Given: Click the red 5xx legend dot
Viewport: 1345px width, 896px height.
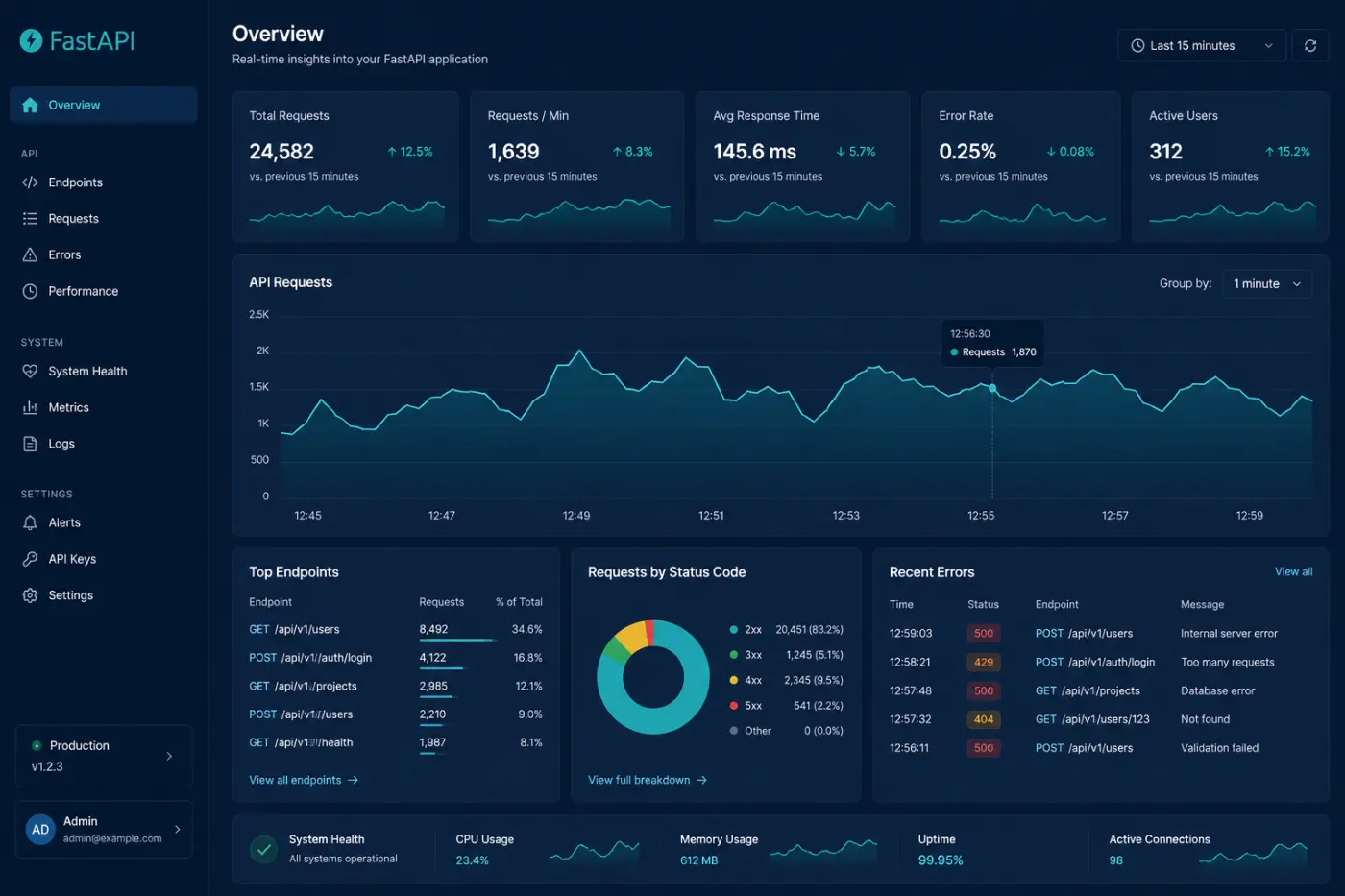Looking at the screenshot, I should click(x=734, y=706).
